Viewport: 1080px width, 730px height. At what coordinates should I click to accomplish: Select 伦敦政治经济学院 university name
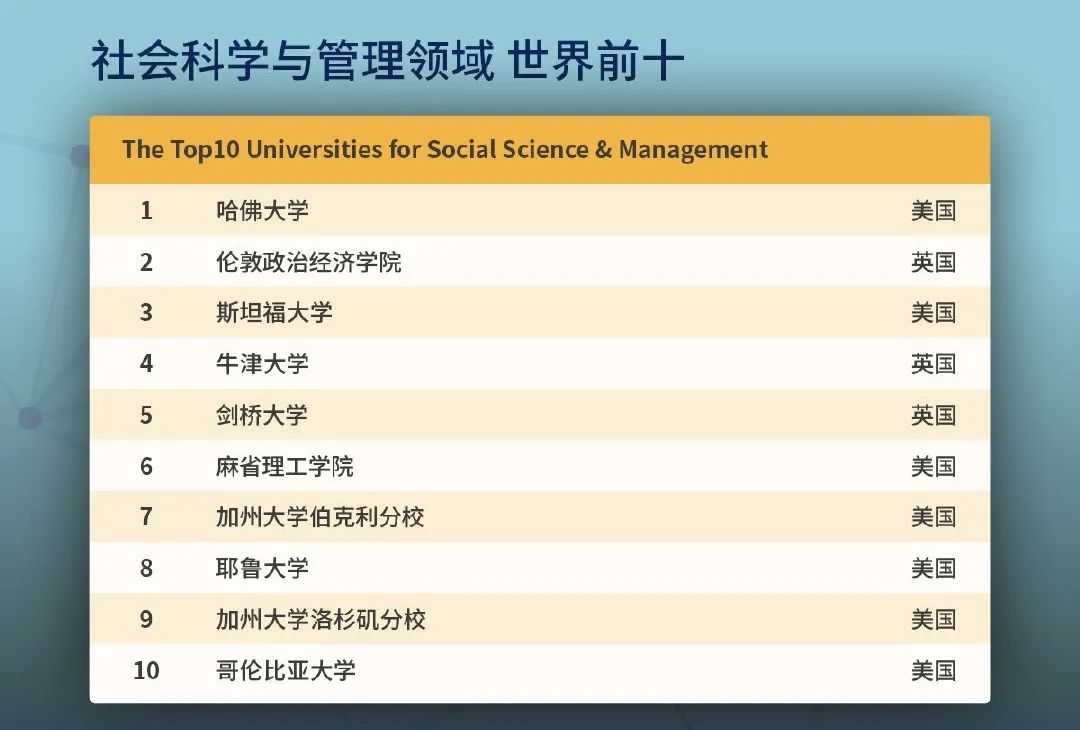click(308, 262)
